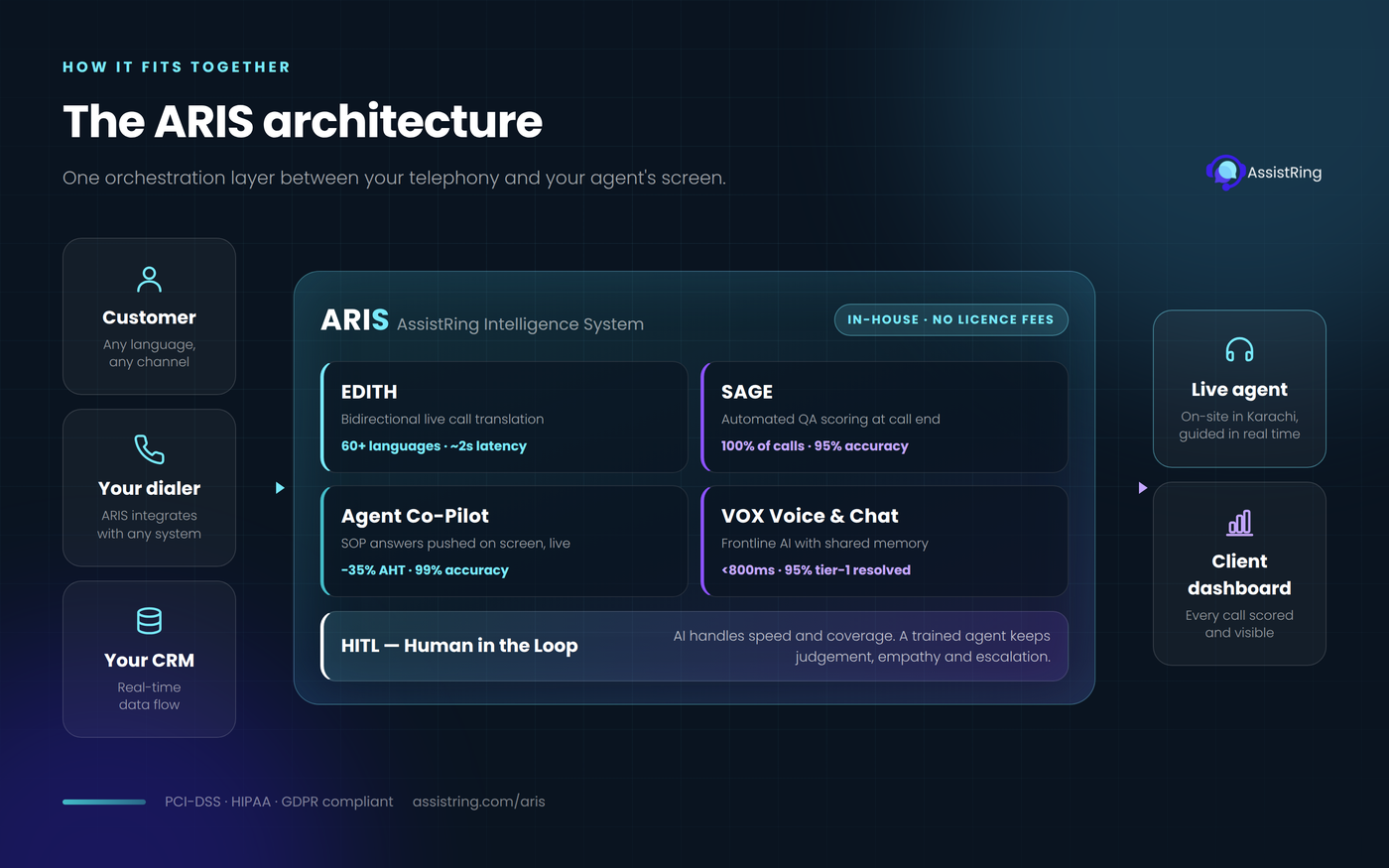Click ARIS integrates with any system text
The height and width of the screenshot is (868, 1389).
coord(149,525)
